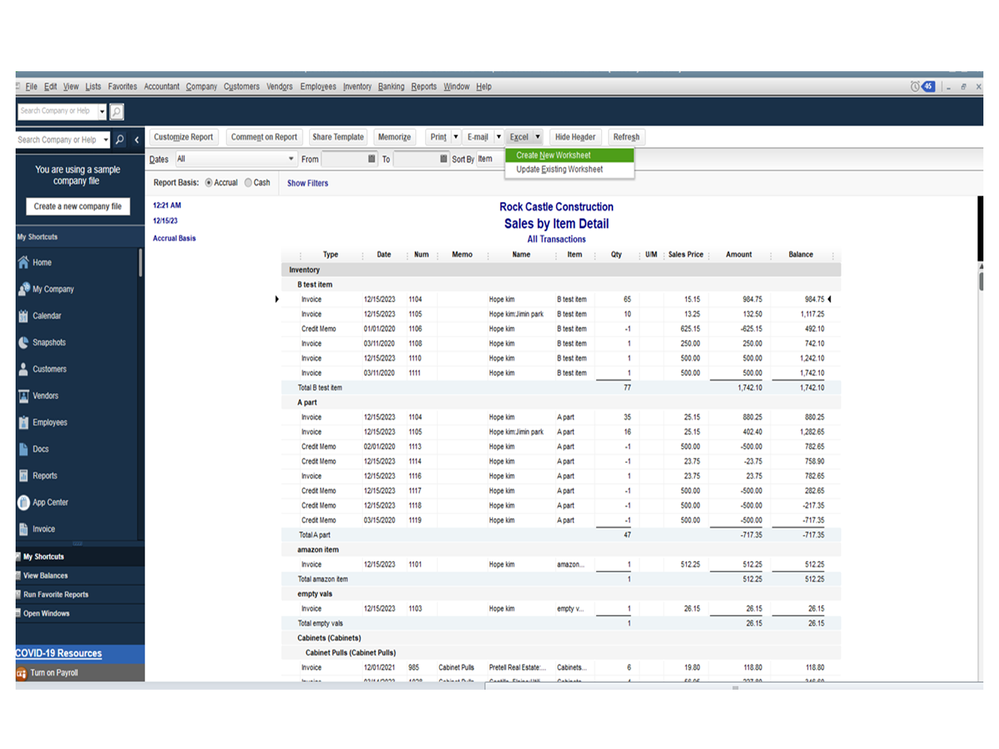999x749 pixels.
Task: Expand the Print button dropdown arrow
Action: (x=456, y=137)
